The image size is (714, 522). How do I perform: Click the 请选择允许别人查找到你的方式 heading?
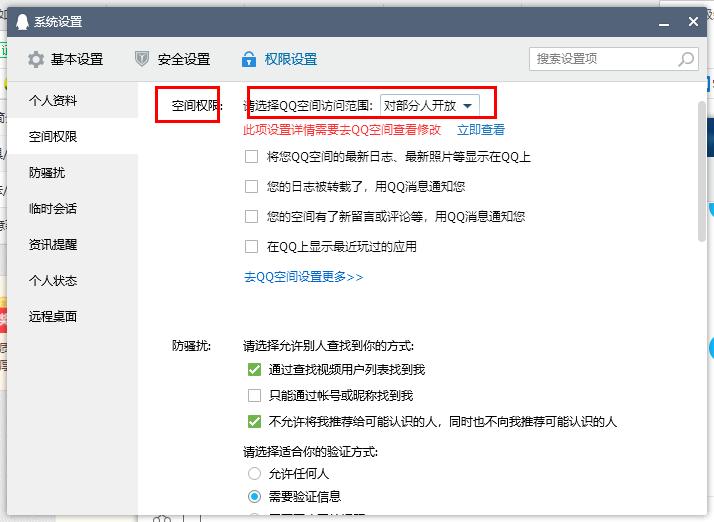point(328,346)
